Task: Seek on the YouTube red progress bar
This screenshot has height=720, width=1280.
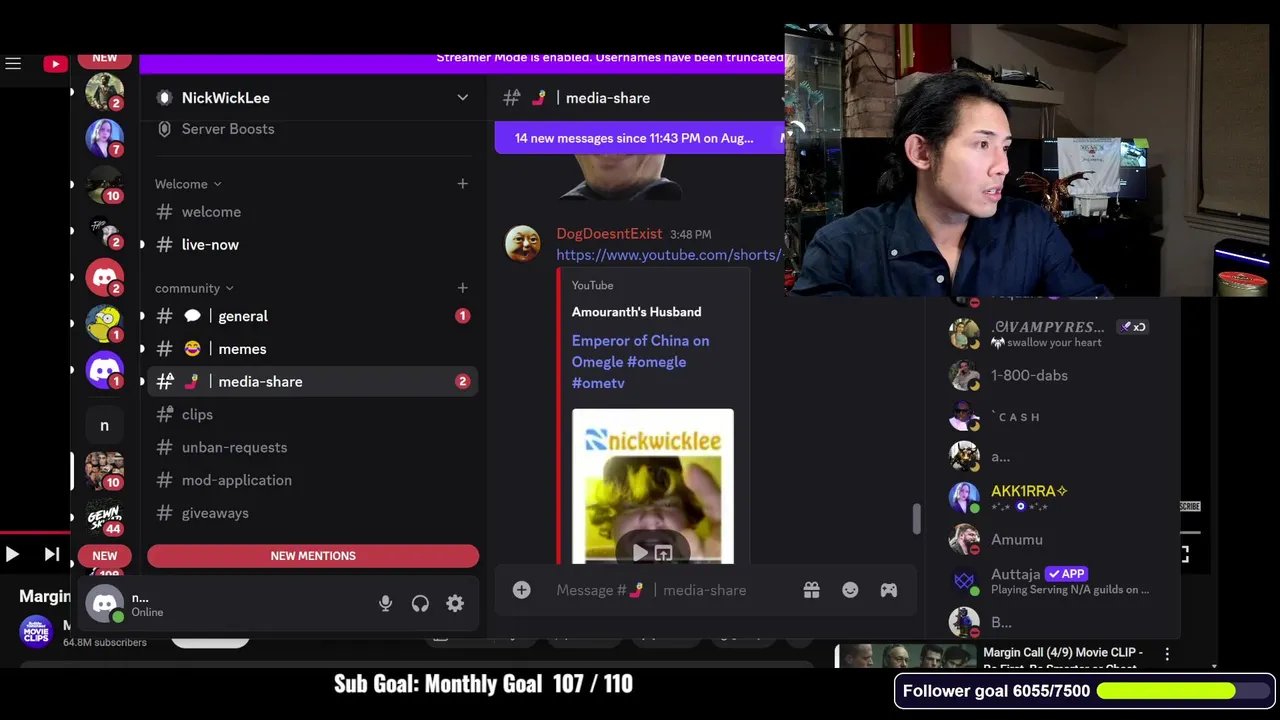Action: 35,533
